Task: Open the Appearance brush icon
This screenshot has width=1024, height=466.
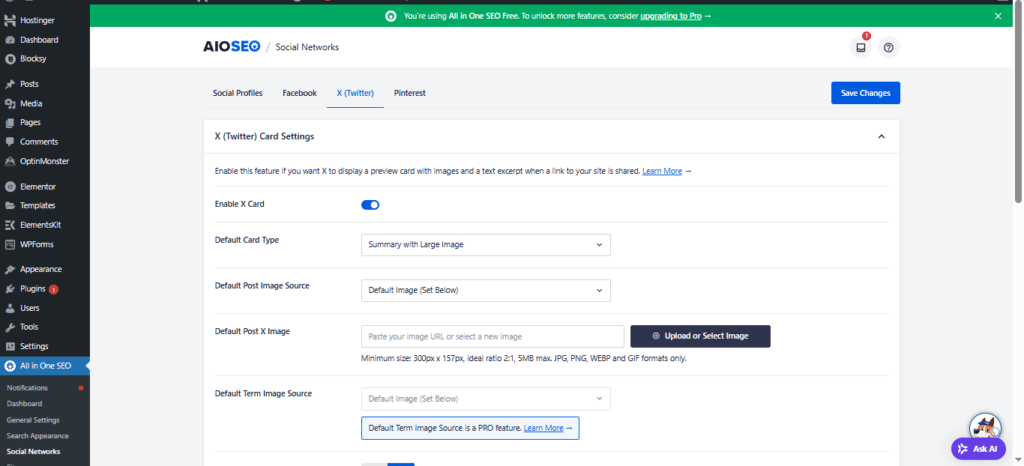Action: pyautogui.click(x=10, y=270)
